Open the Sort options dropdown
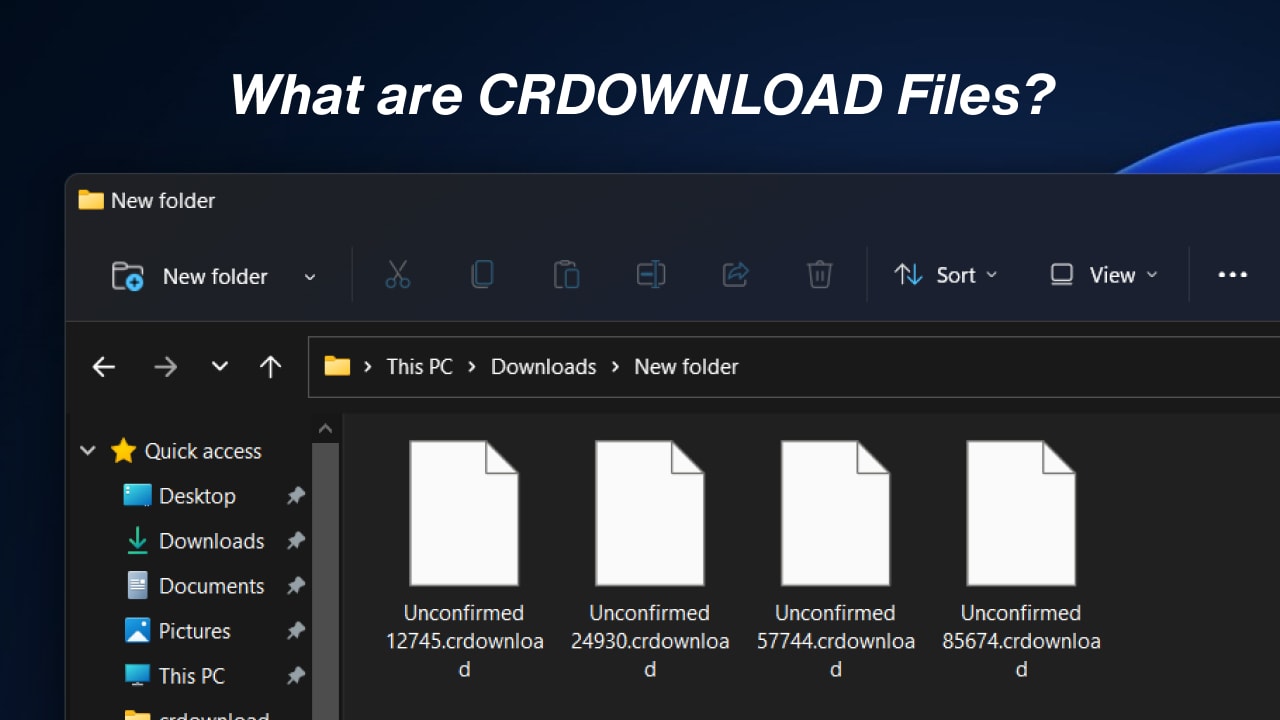This screenshot has height=720, width=1280. coord(946,274)
